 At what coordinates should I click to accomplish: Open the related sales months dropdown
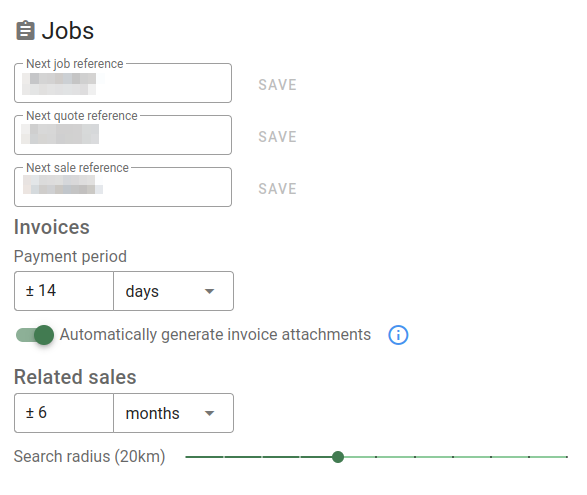click(x=173, y=413)
